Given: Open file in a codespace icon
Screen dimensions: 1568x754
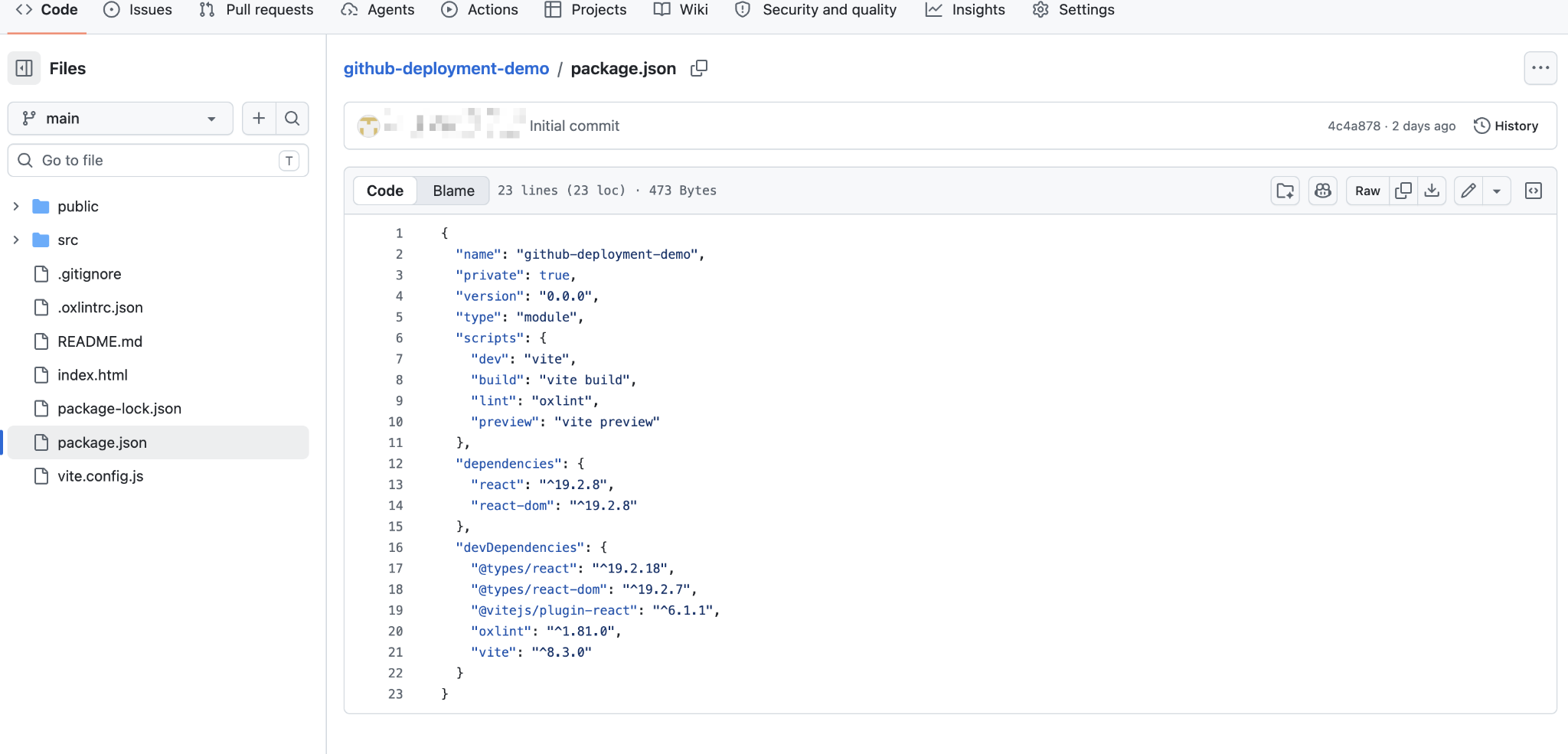Looking at the screenshot, I should (1285, 191).
